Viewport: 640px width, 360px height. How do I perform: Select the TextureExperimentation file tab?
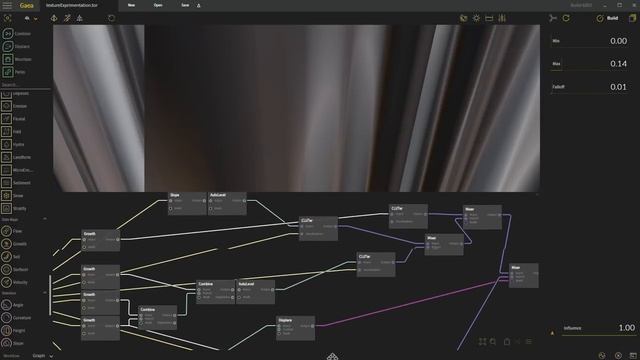coord(72,5)
